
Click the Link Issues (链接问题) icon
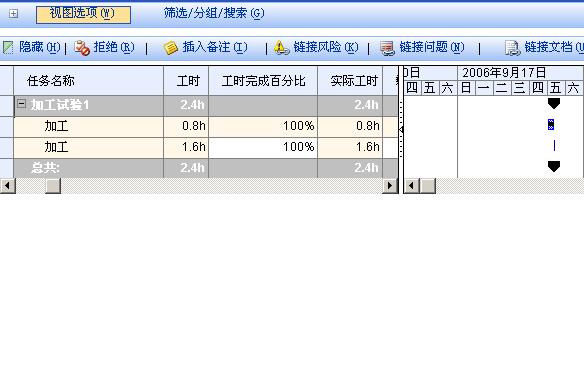point(387,48)
